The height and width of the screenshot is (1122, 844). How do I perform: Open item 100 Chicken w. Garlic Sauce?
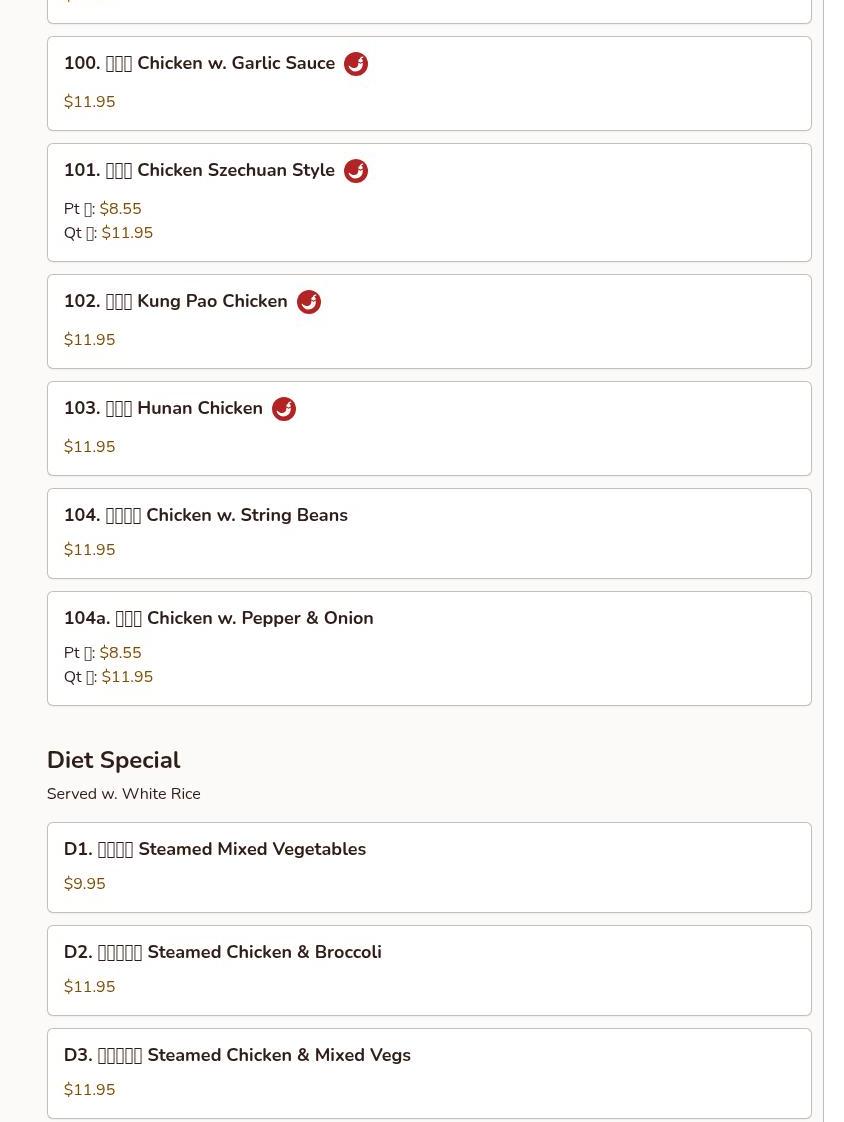point(430,84)
